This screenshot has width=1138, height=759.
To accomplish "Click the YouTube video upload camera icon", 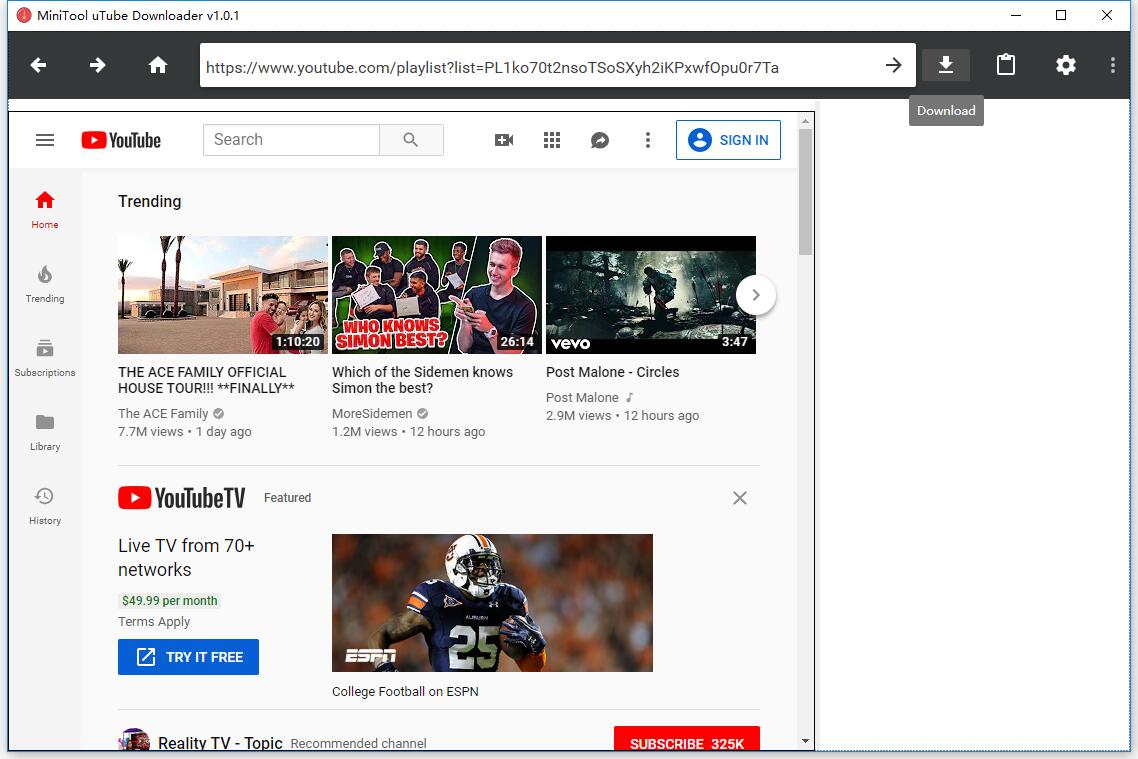I will tap(503, 140).
